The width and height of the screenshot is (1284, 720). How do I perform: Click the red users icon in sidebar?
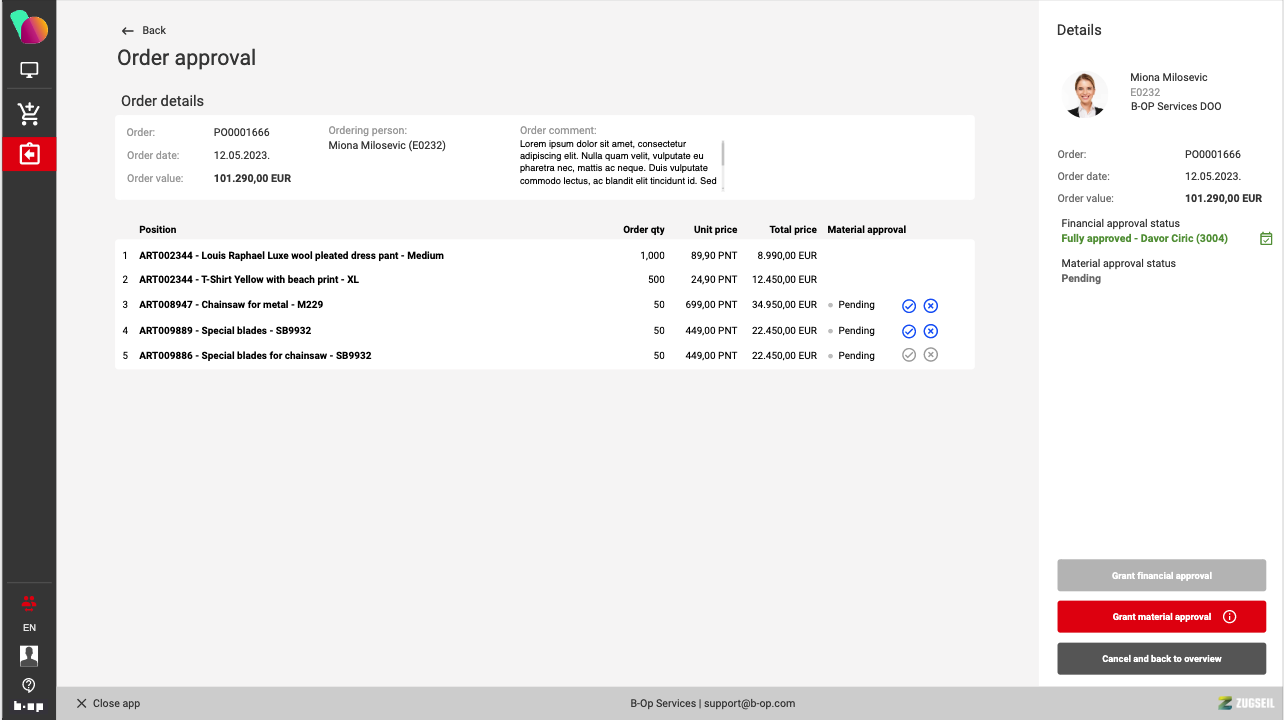click(29, 602)
